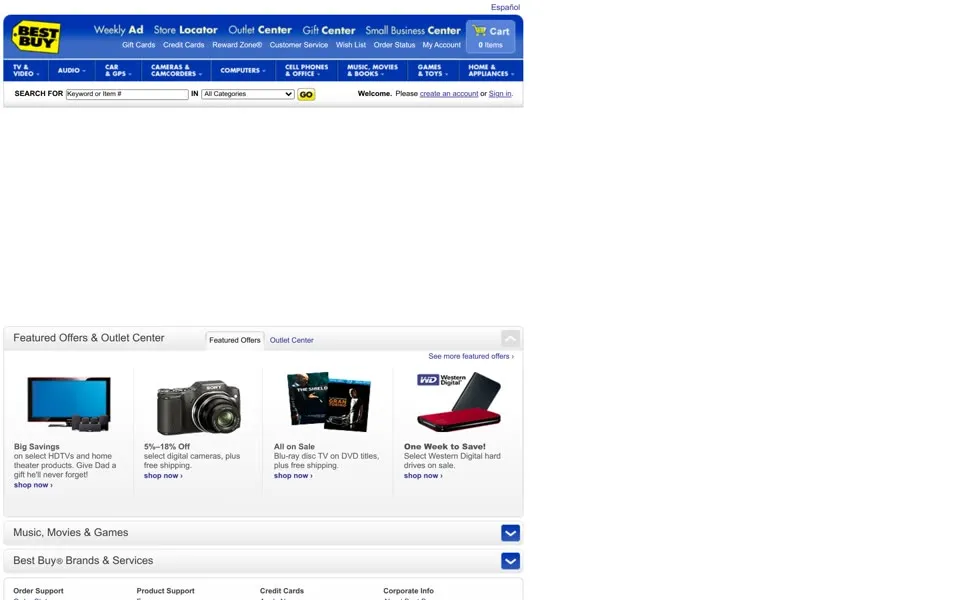The width and height of the screenshot is (960, 600).
Task: Click the Western Digital hard drive image
Action: 459,402
